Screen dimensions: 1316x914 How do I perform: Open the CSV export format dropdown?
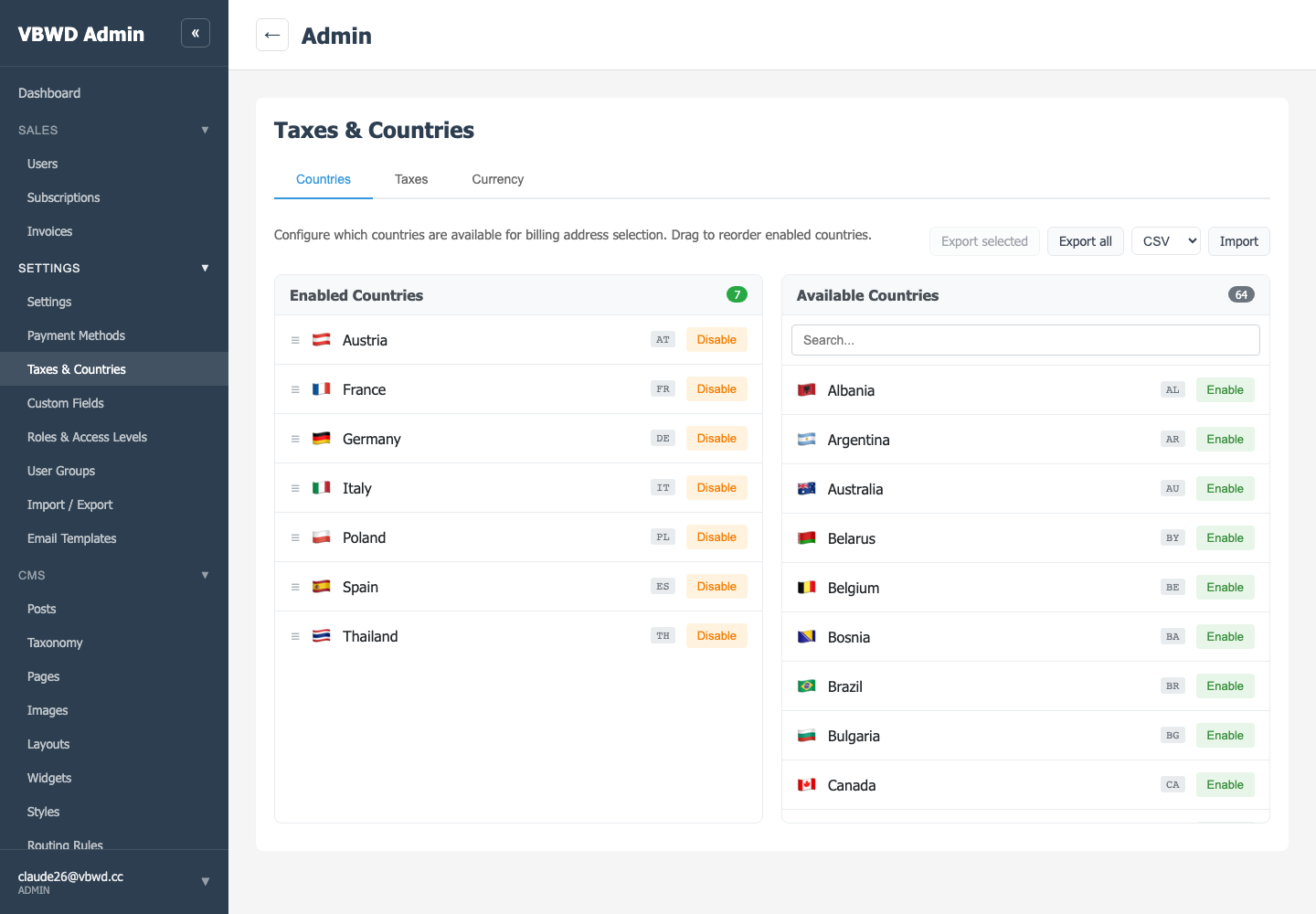pyautogui.click(x=1166, y=241)
